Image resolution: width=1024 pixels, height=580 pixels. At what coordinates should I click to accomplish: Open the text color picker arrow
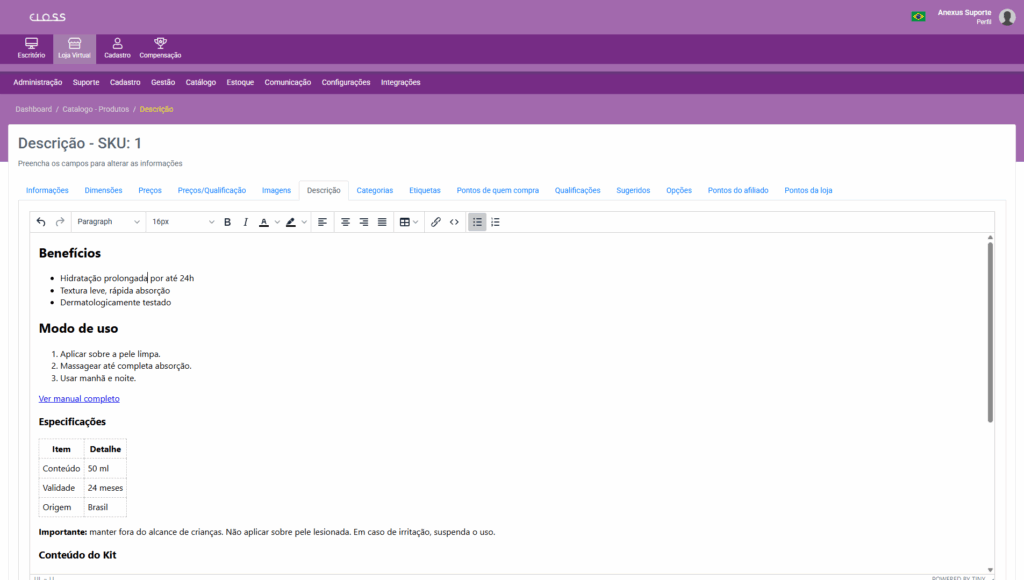(277, 222)
